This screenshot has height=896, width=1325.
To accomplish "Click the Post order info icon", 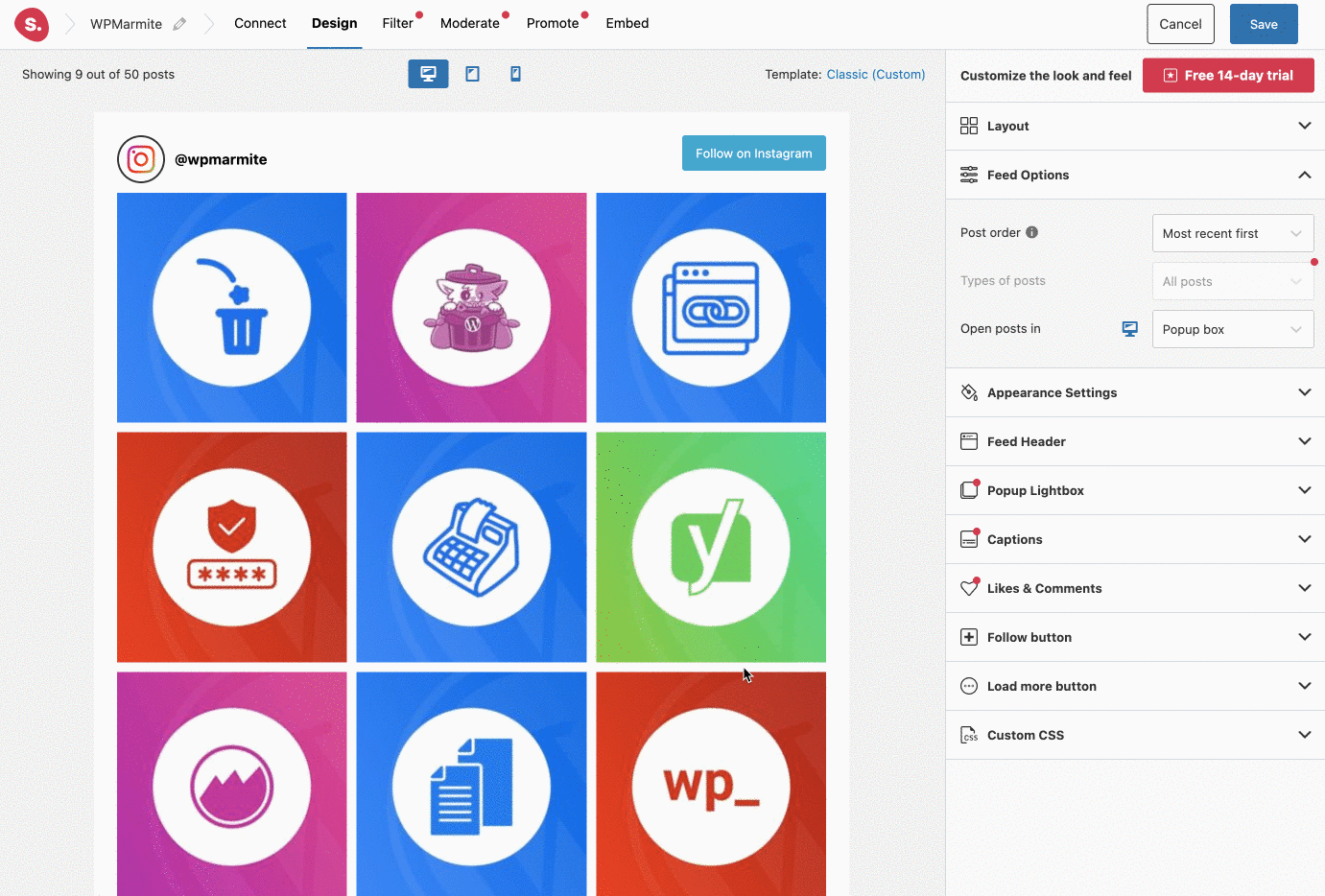I will click(1032, 232).
